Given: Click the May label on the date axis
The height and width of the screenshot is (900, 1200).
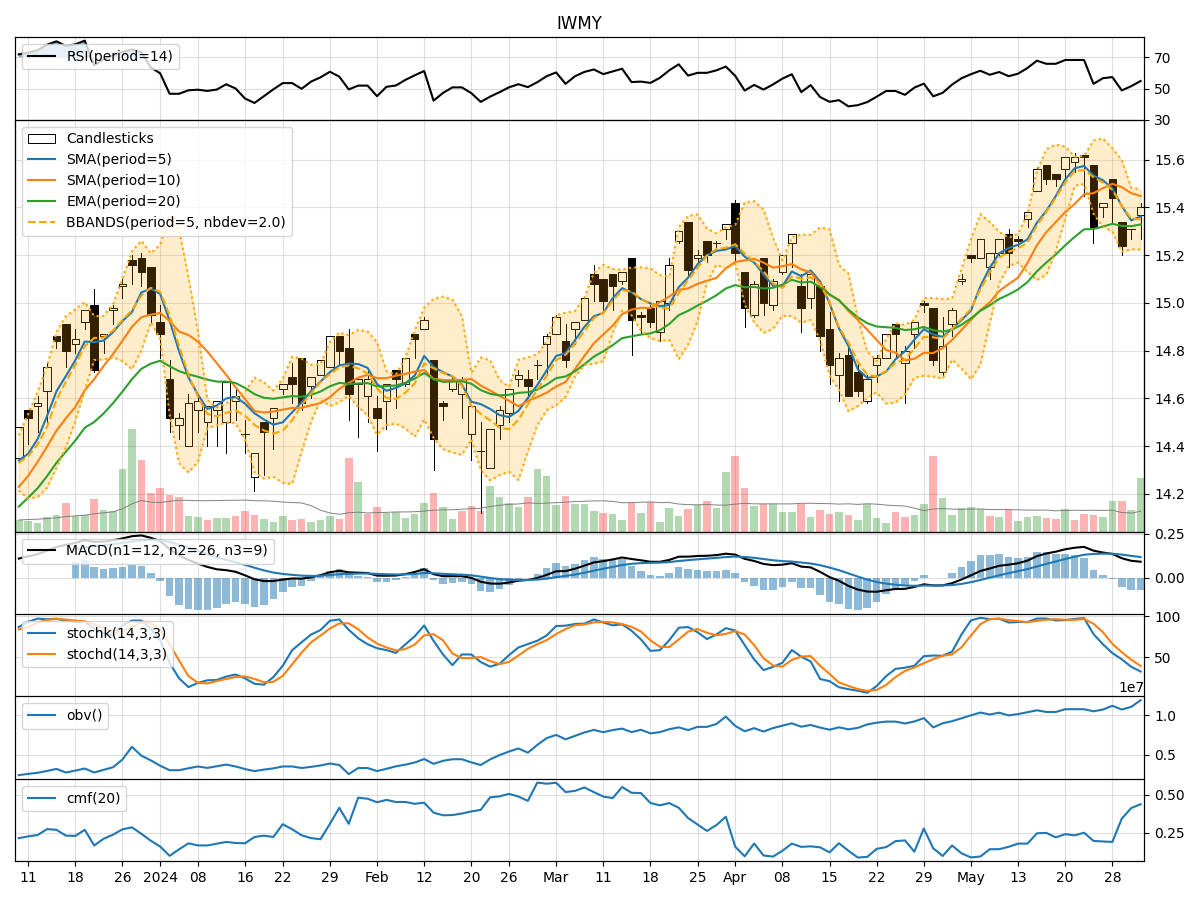Looking at the screenshot, I should pos(970,877).
